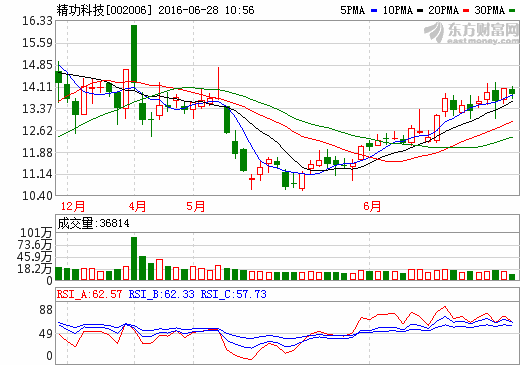Click the 4月 date axis marker
This screenshot has height=365, width=520.
tap(137, 206)
